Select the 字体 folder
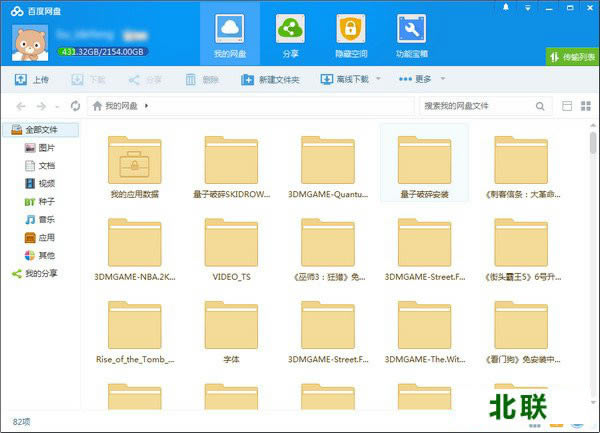The image size is (600, 433). click(231, 332)
